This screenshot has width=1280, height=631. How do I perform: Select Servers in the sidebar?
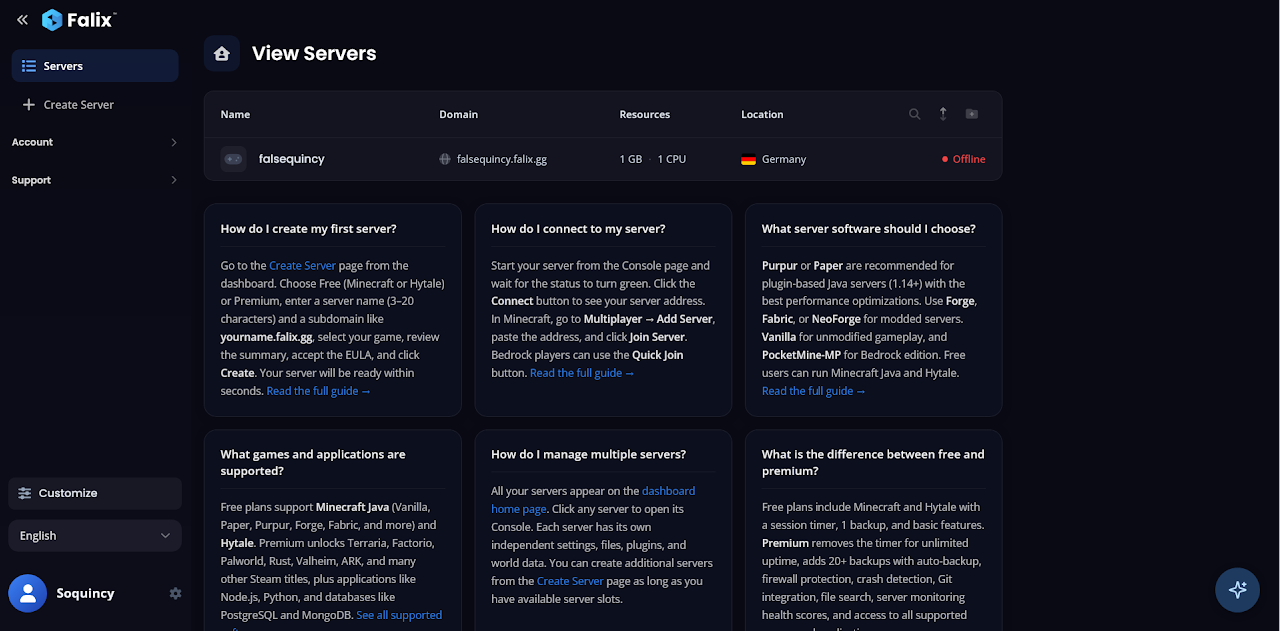pyautogui.click(x=95, y=66)
